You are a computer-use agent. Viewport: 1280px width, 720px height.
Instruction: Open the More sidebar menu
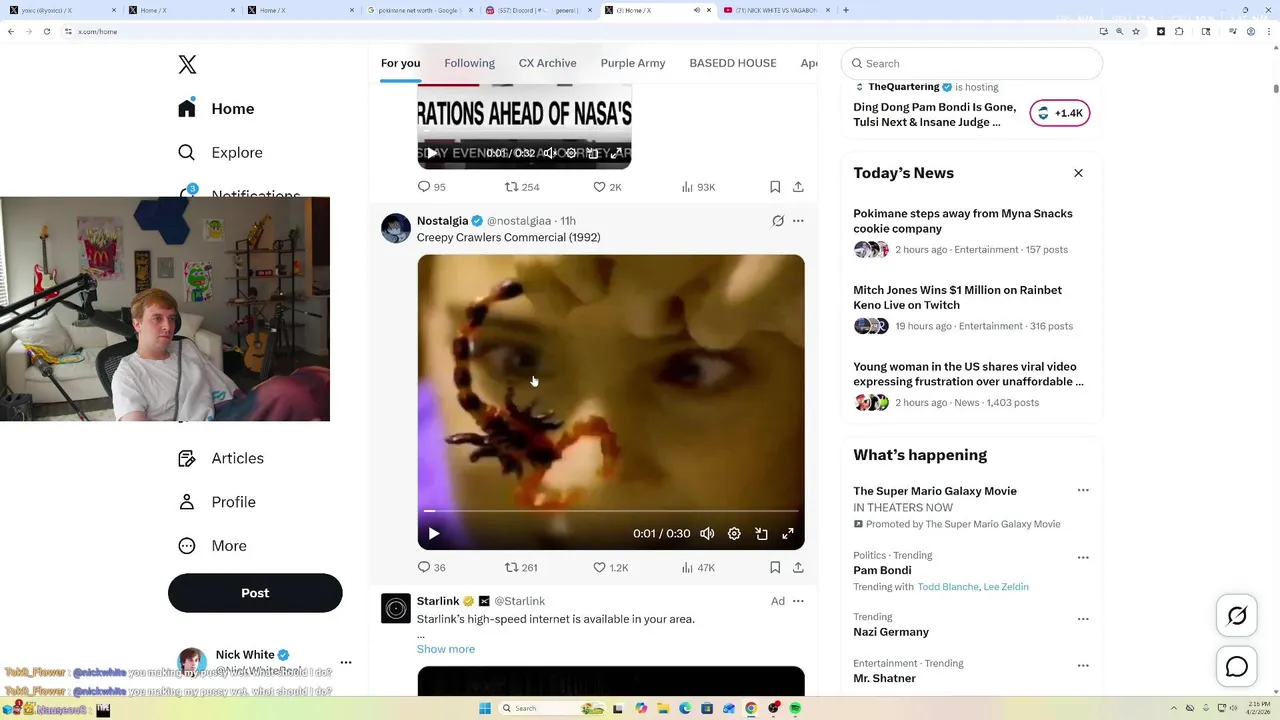click(x=212, y=546)
